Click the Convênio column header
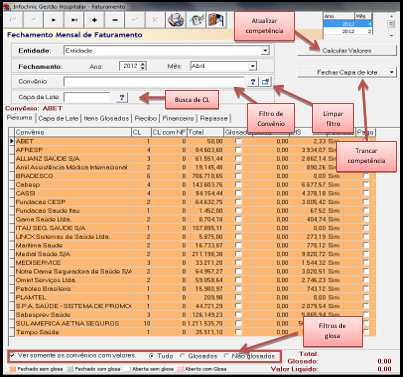 coord(73,132)
